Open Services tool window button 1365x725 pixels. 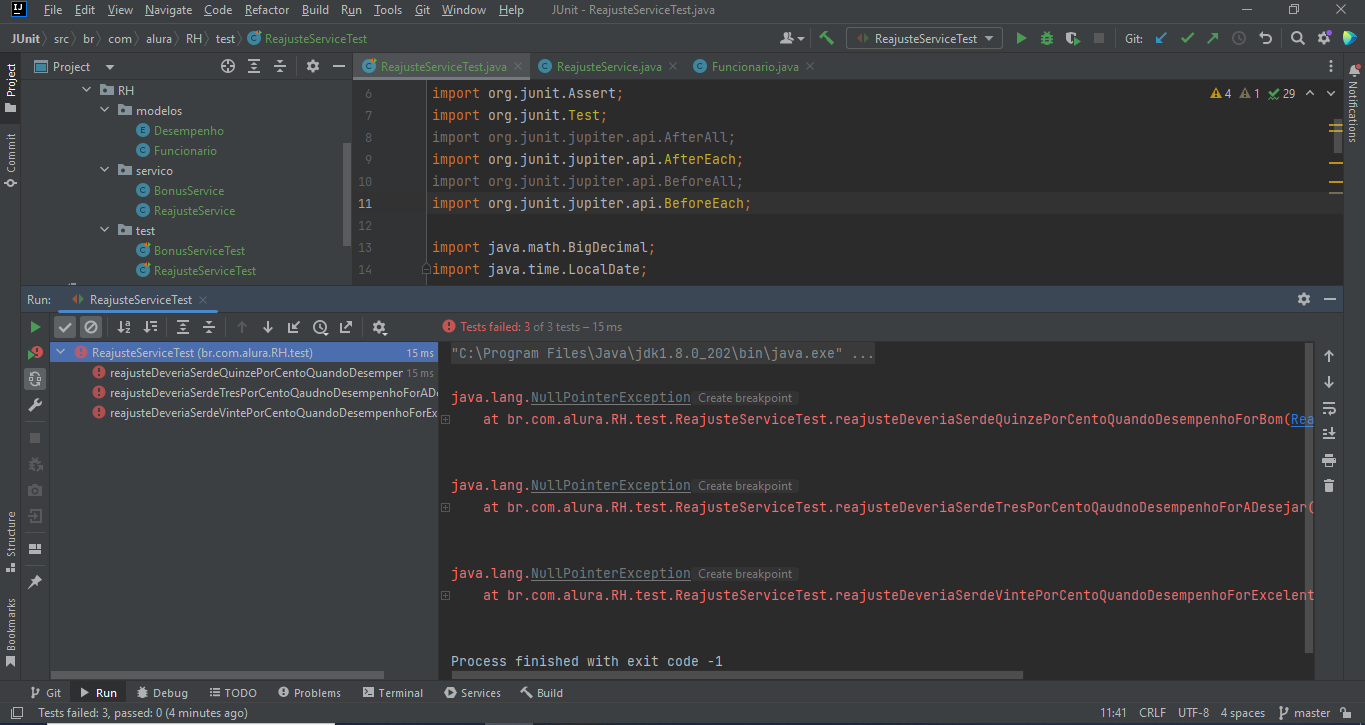pos(473,693)
